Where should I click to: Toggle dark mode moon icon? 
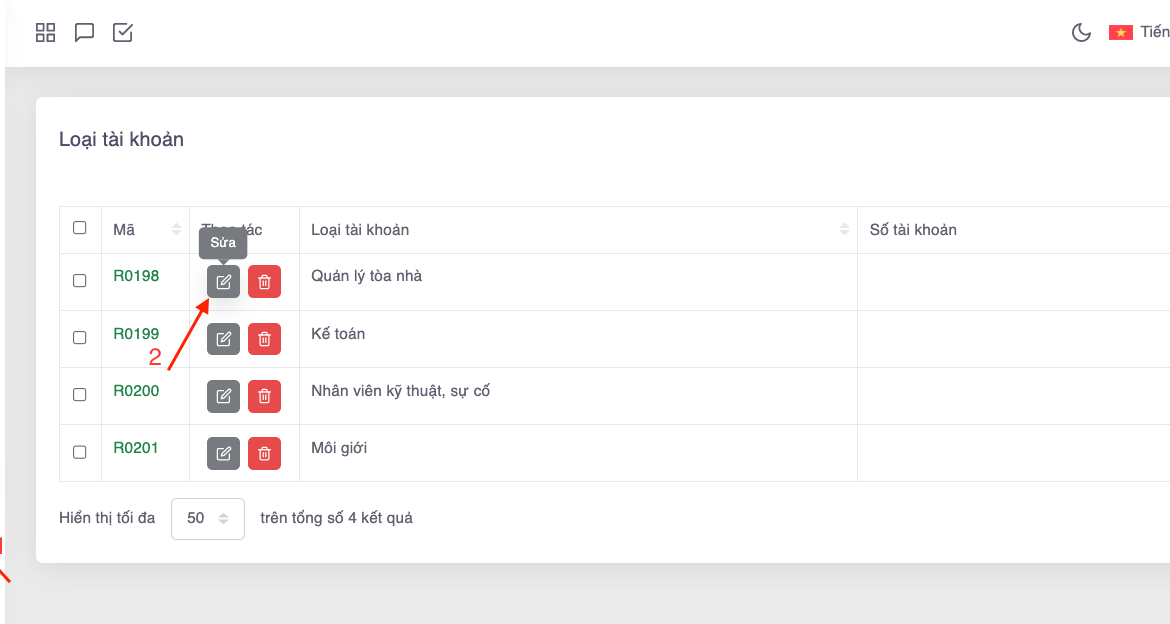(1081, 33)
